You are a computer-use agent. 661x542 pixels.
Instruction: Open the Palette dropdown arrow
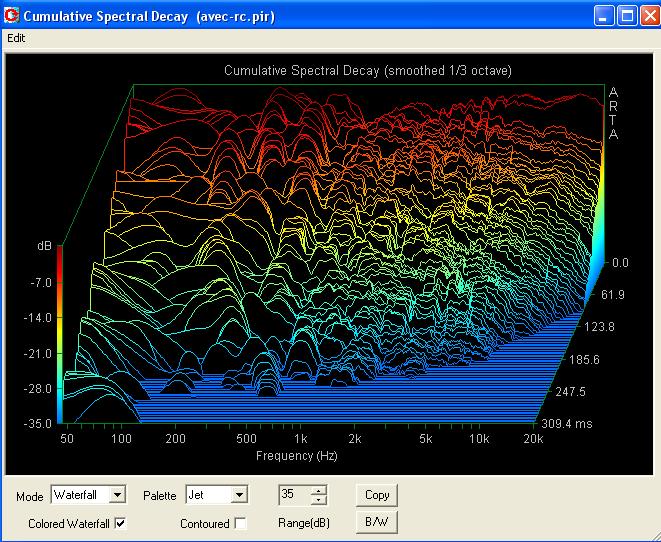click(239, 494)
